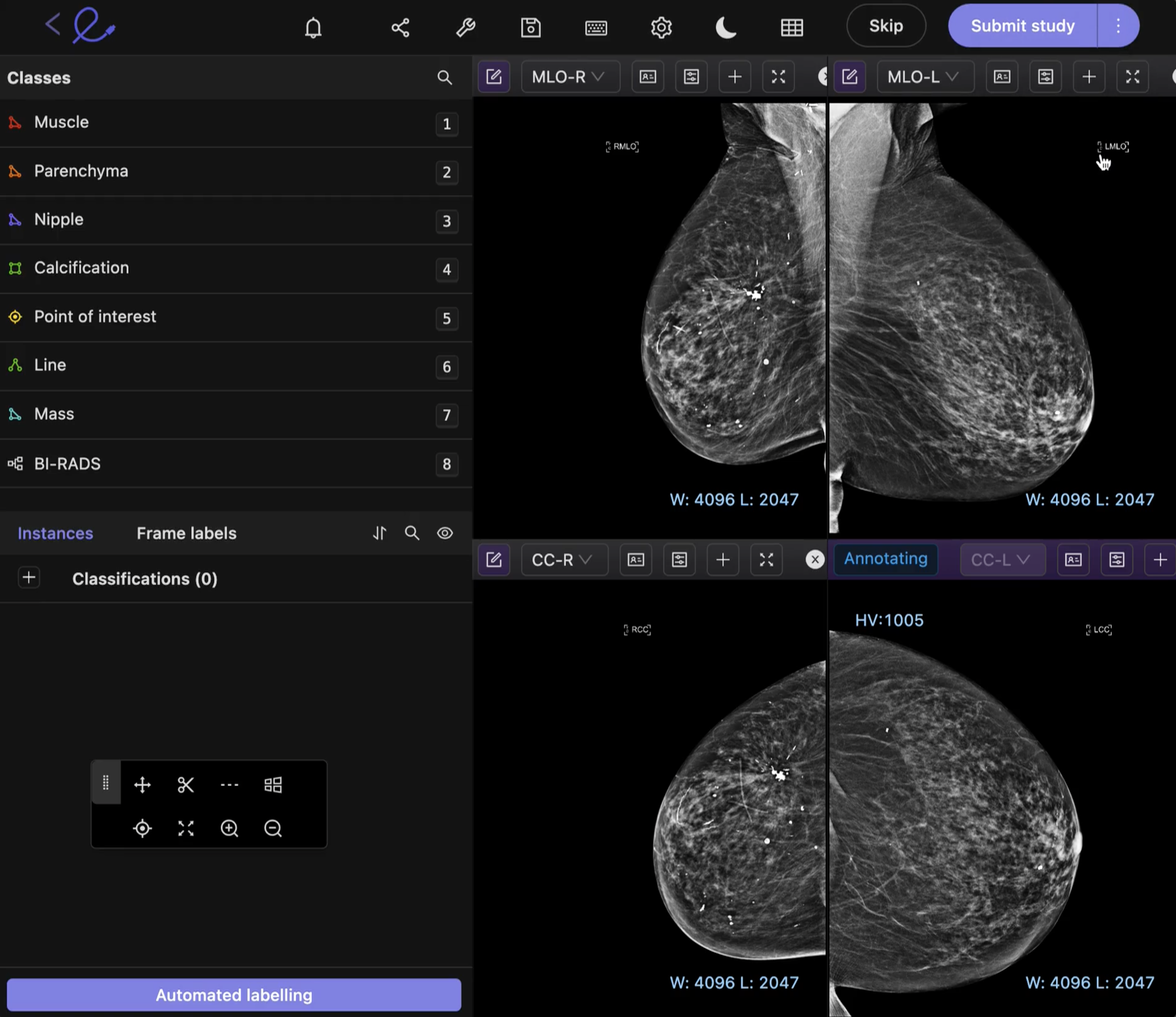Click the notification bell icon
1176x1017 pixels.
pos(313,27)
